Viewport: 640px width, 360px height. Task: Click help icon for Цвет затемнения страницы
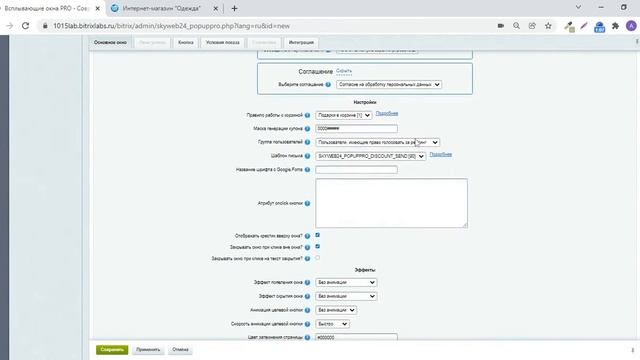pyautogui.click(x=307, y=338)
